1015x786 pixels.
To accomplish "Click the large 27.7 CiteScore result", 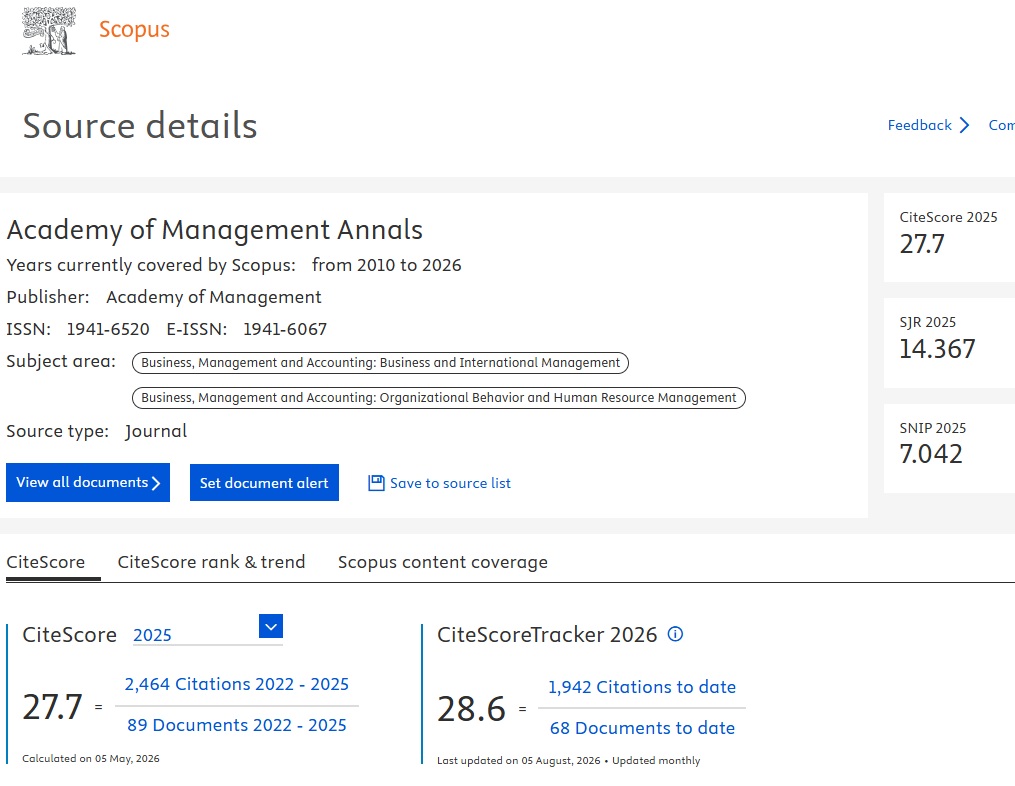I will [x=52, y=706].
